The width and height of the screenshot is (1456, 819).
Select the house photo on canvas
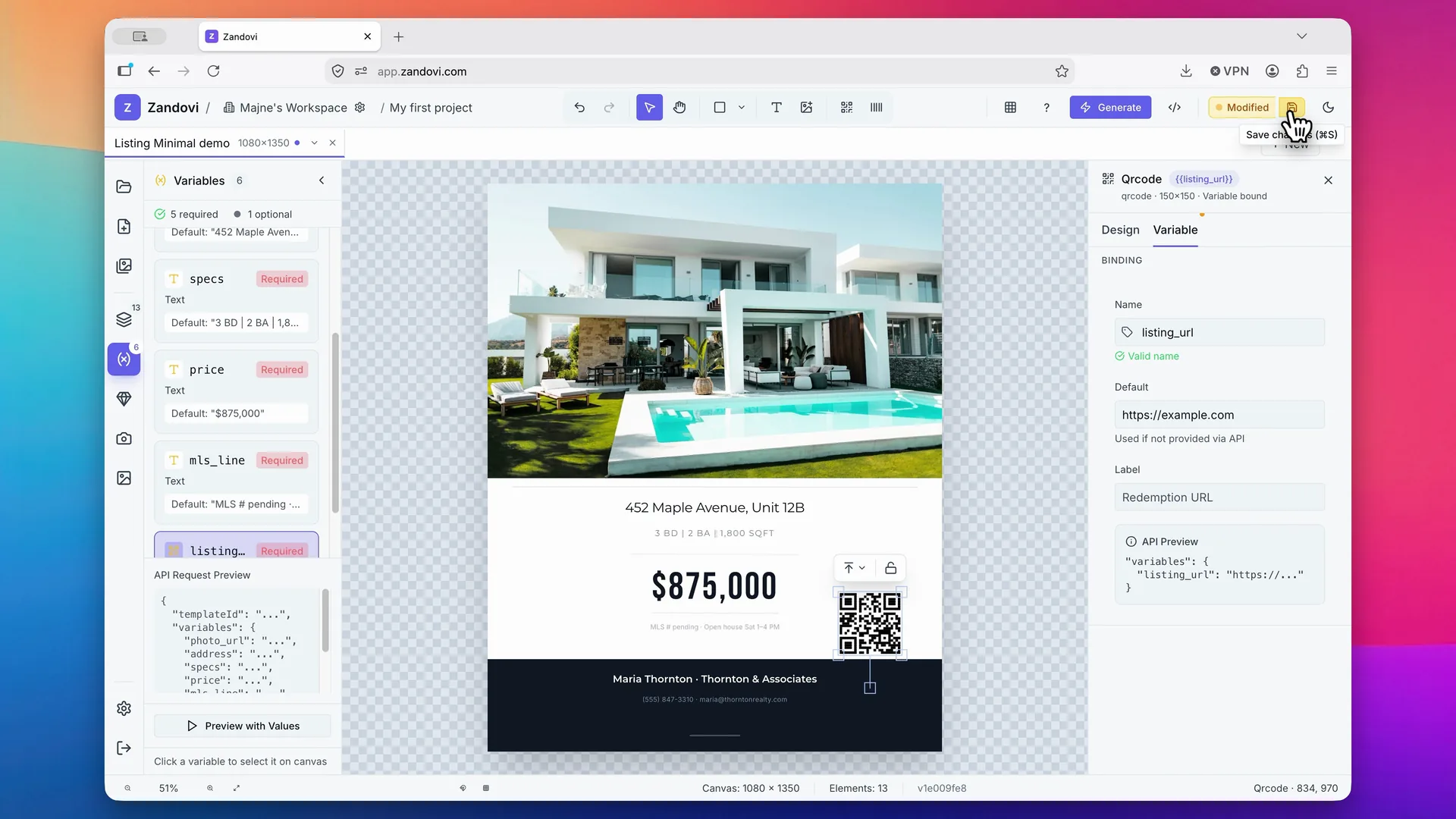pos(714,331)
